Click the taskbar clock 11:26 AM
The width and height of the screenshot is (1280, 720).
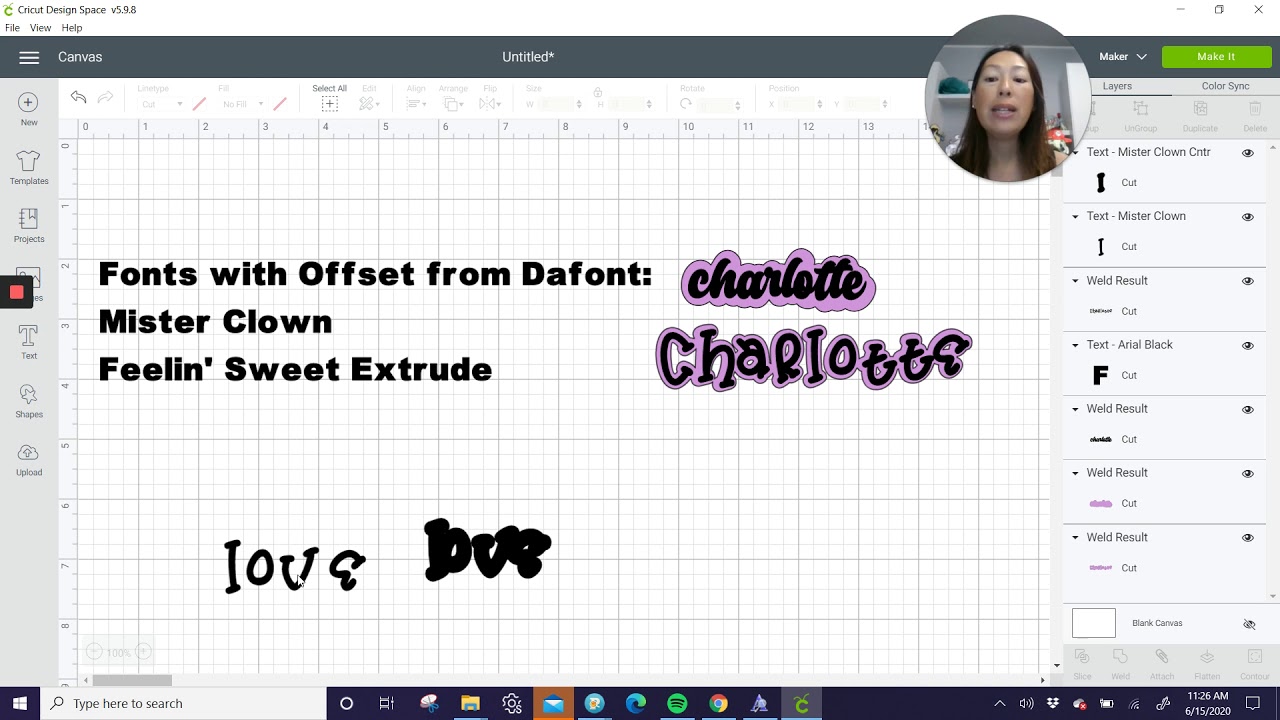pyautogui.click(x=1207, y=696)
